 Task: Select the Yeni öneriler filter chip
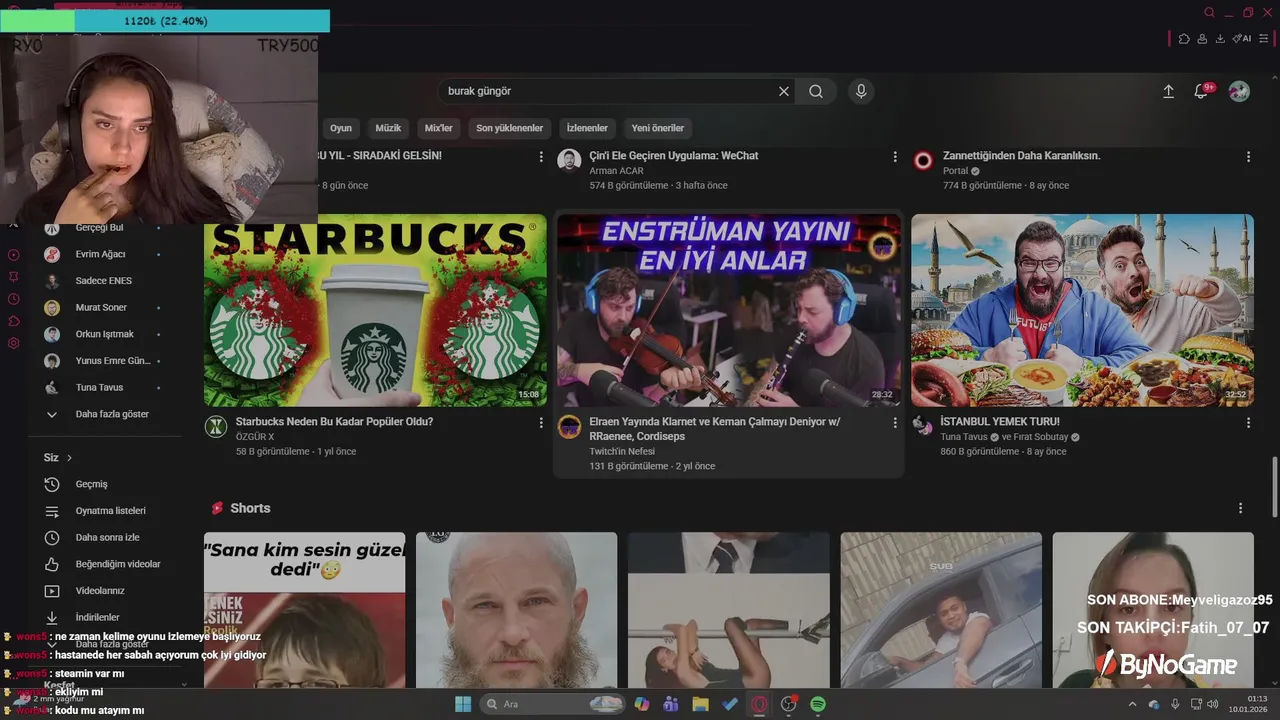point(658,128)
